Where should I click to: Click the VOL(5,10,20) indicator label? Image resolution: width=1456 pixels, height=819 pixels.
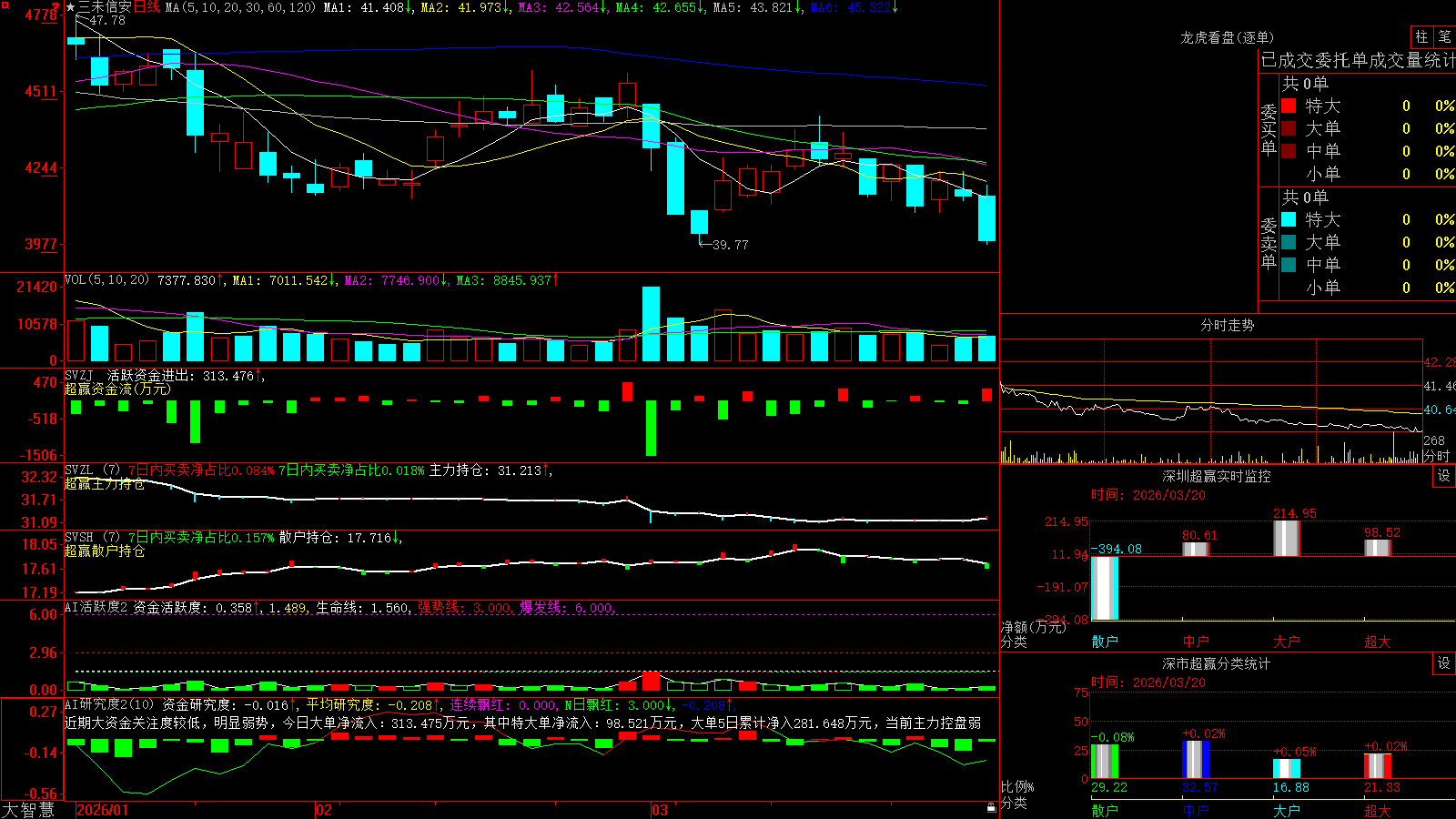(x=106, y=280)
